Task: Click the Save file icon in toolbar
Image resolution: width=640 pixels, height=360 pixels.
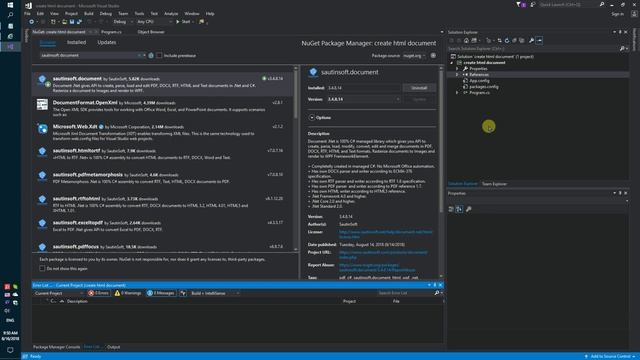Action: tap(72, 22)
